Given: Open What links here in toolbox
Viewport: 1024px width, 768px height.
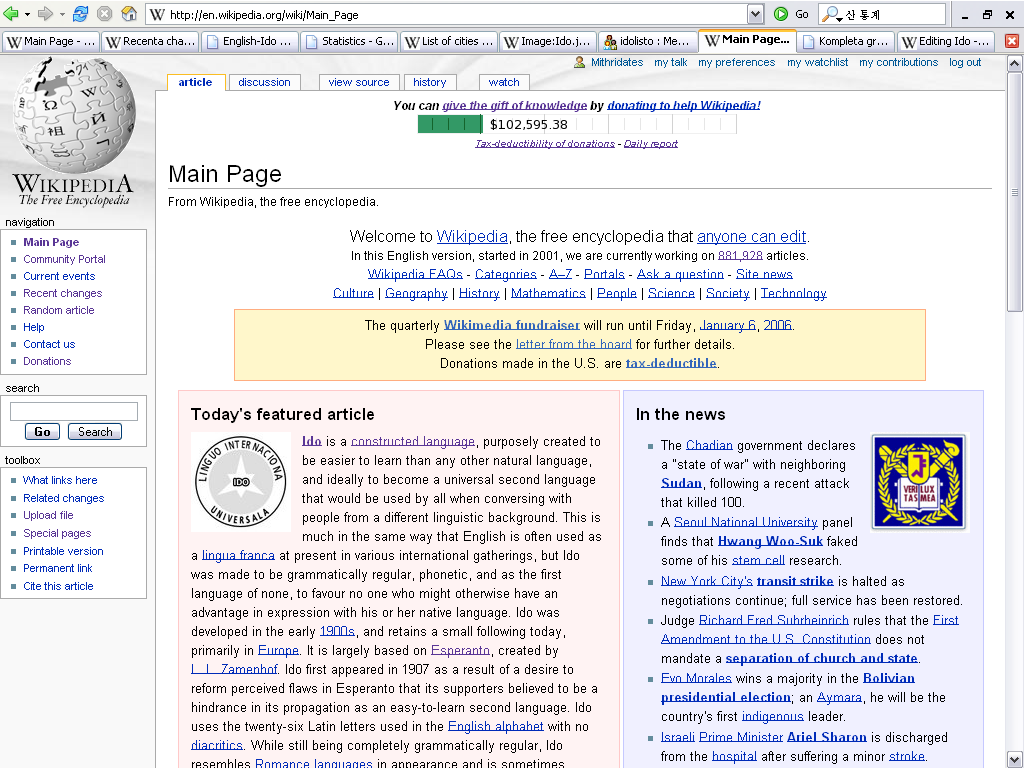Looking at the screenshot, I should [60, 480].
